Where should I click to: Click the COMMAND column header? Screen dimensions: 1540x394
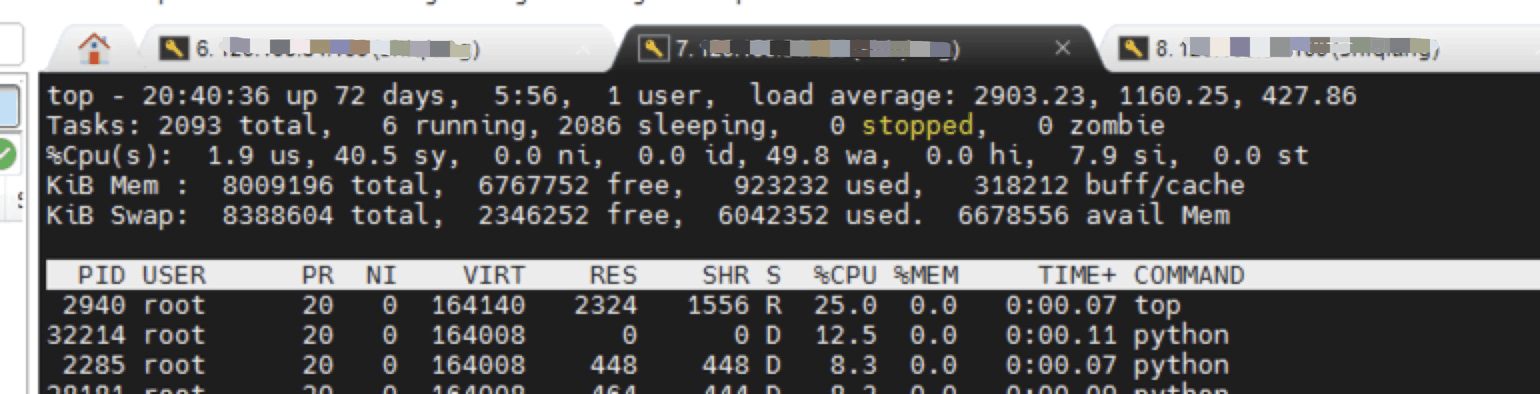1189,275
